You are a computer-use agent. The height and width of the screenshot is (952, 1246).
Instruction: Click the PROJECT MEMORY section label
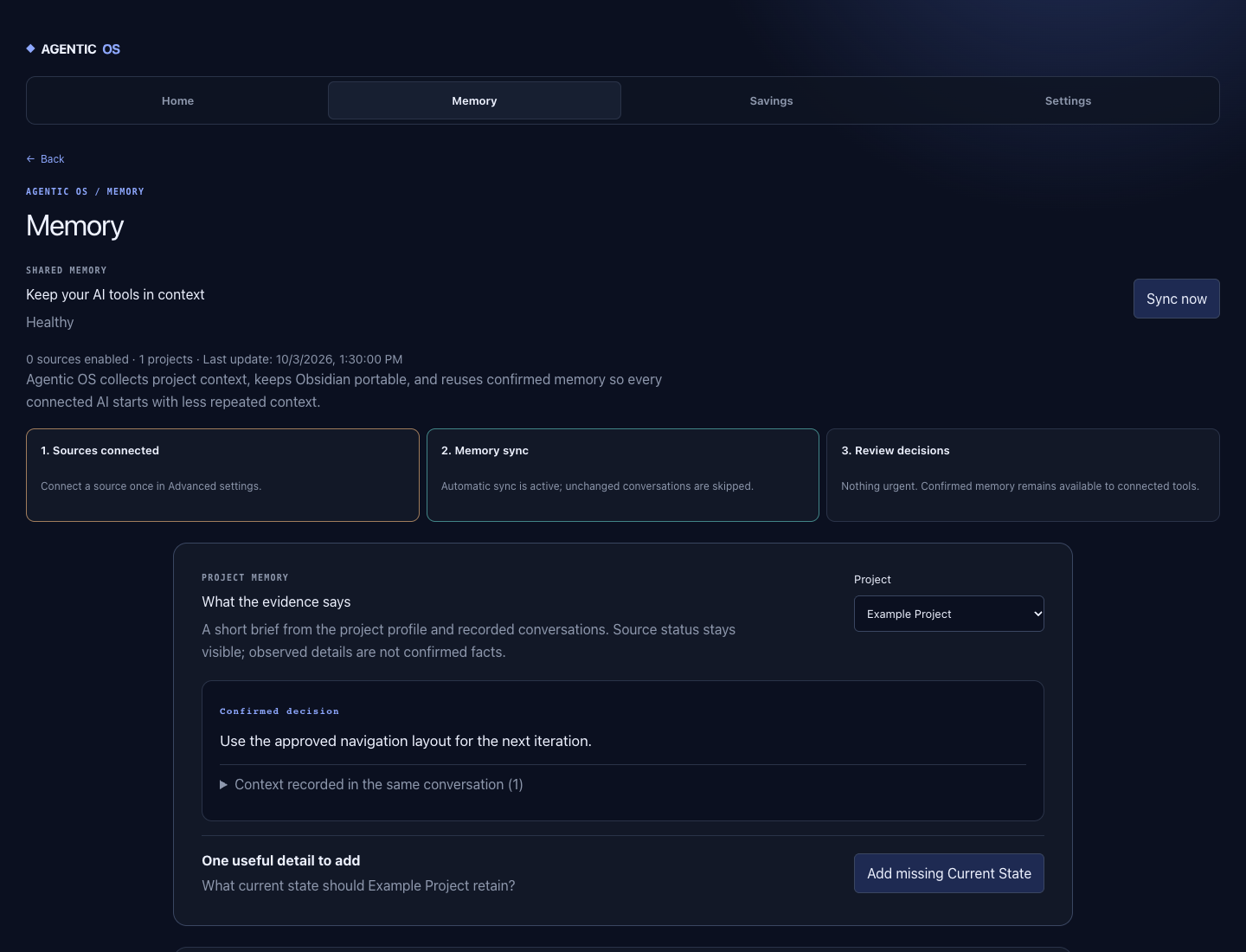245,577
